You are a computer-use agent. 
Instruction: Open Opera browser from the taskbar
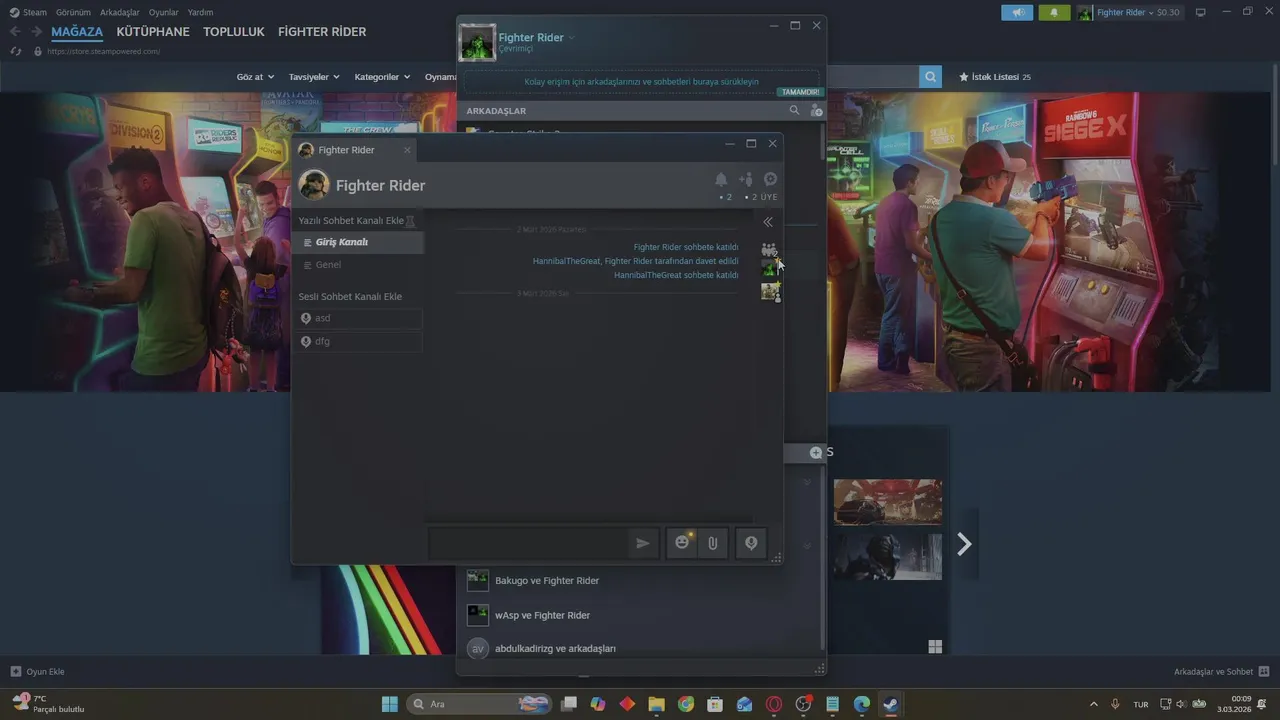click(x=774, y=704)
